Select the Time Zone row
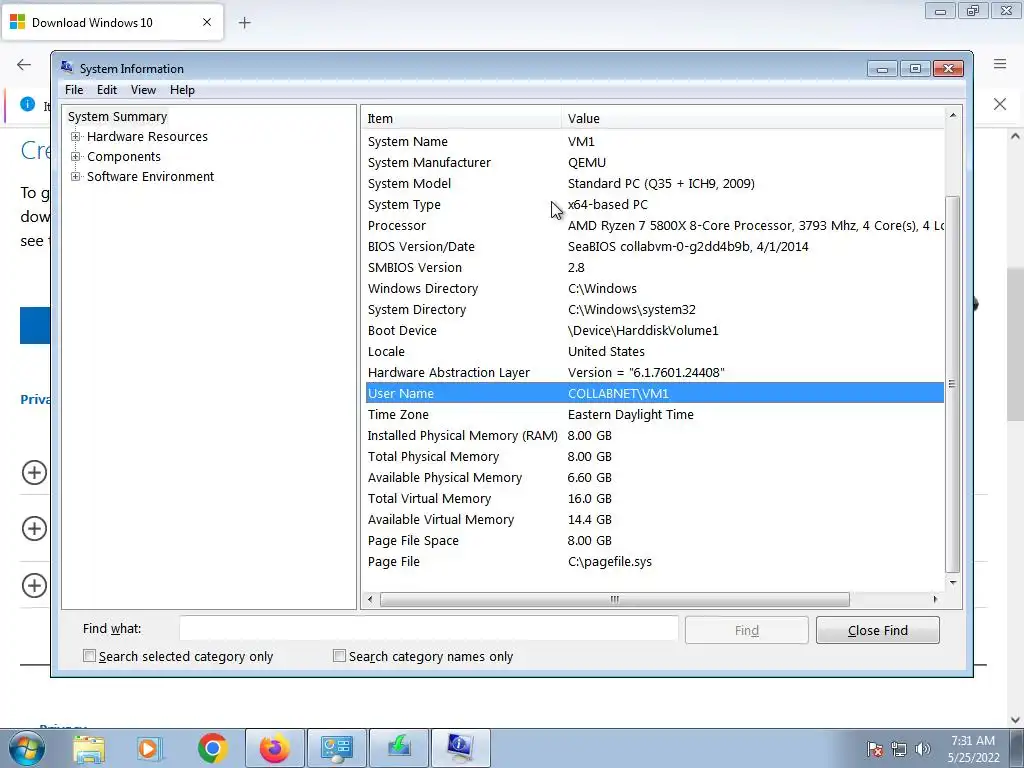 [x=654, y=415]
